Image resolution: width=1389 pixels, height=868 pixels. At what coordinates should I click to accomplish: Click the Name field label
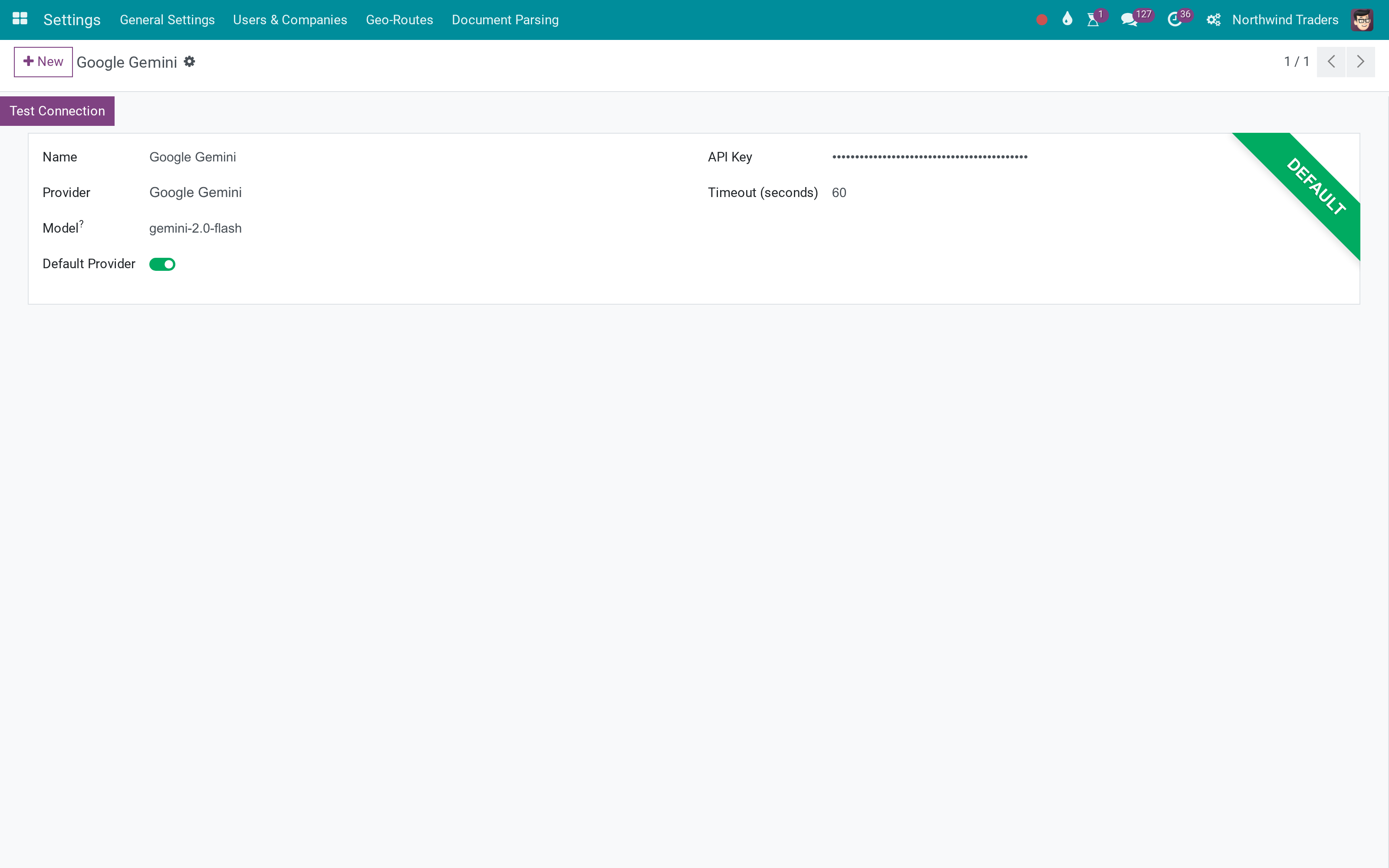click(60, 157)
